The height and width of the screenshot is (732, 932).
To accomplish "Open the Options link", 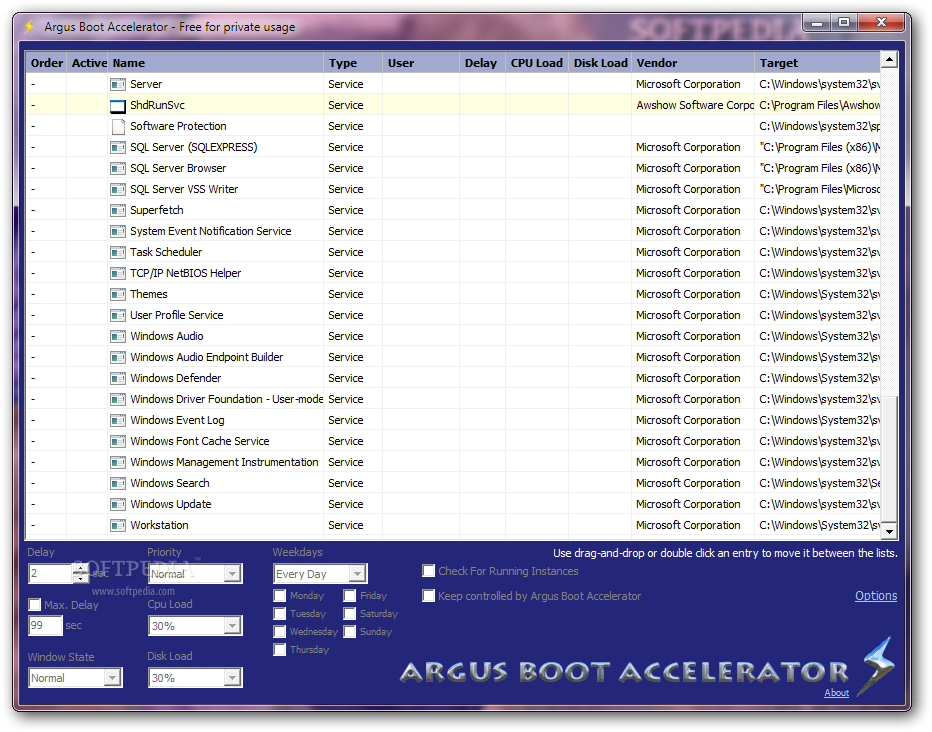I will (876, 596).
